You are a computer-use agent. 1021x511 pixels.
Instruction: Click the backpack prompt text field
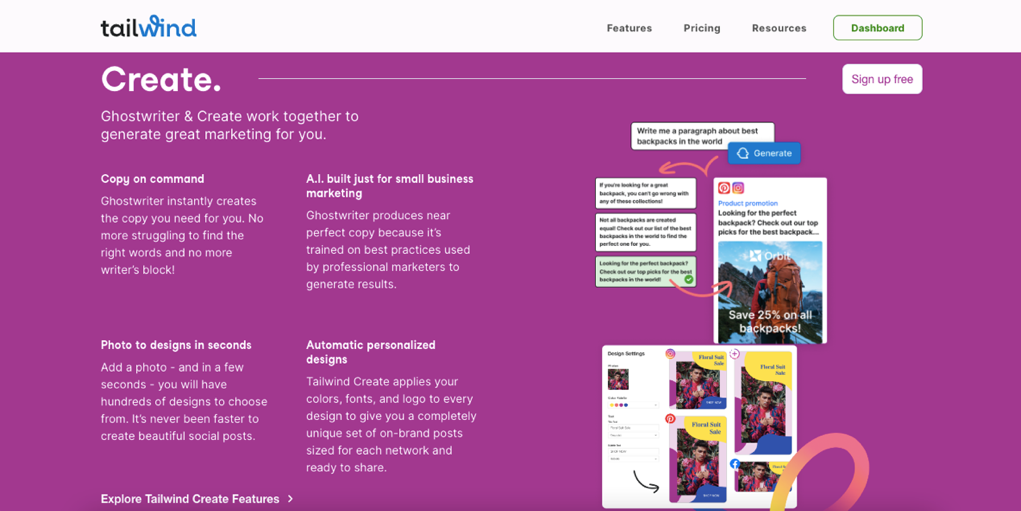tap(702, 136)
